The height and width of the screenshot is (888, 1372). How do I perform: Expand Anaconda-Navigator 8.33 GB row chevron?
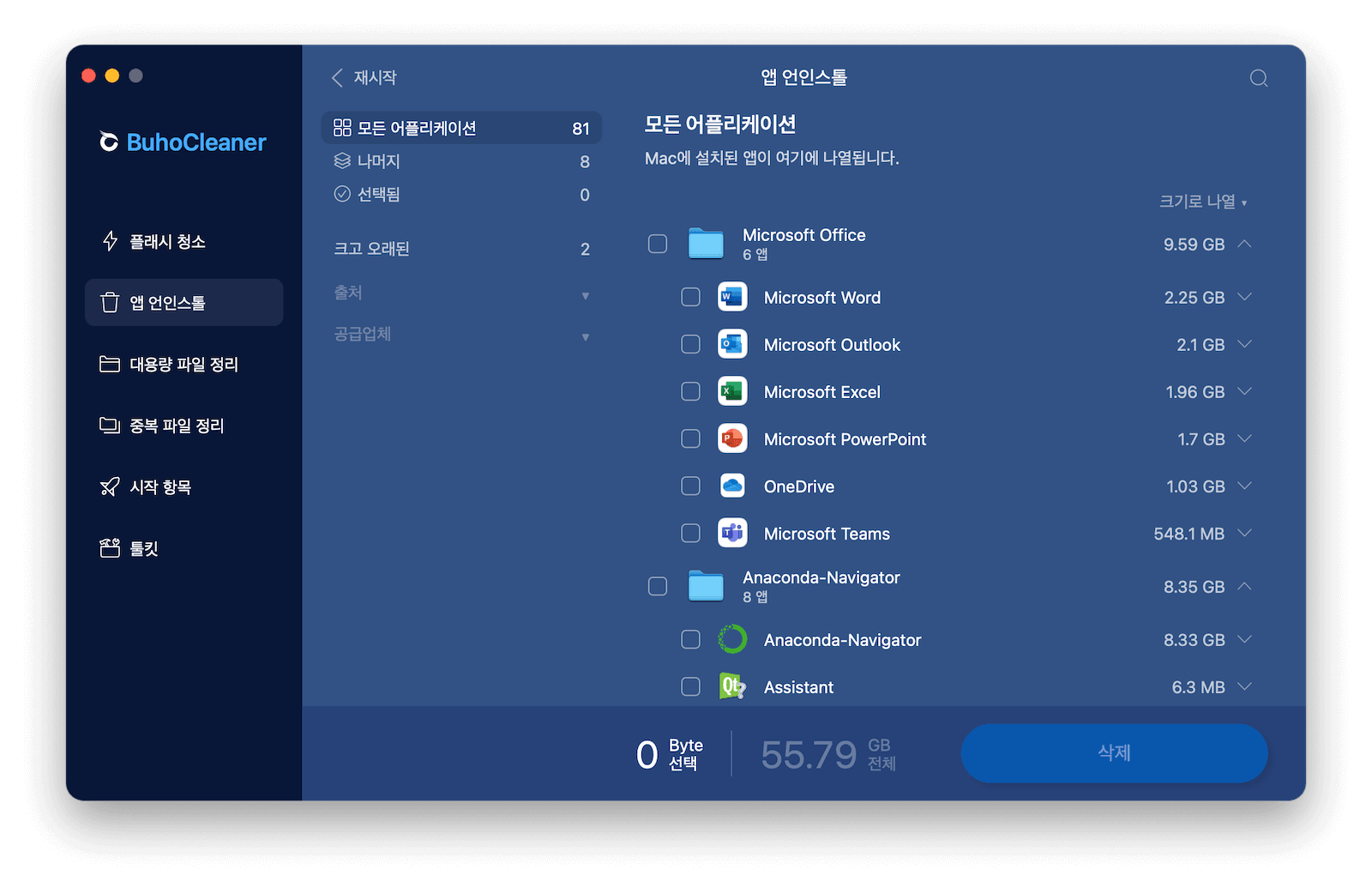coord(1245,639)
